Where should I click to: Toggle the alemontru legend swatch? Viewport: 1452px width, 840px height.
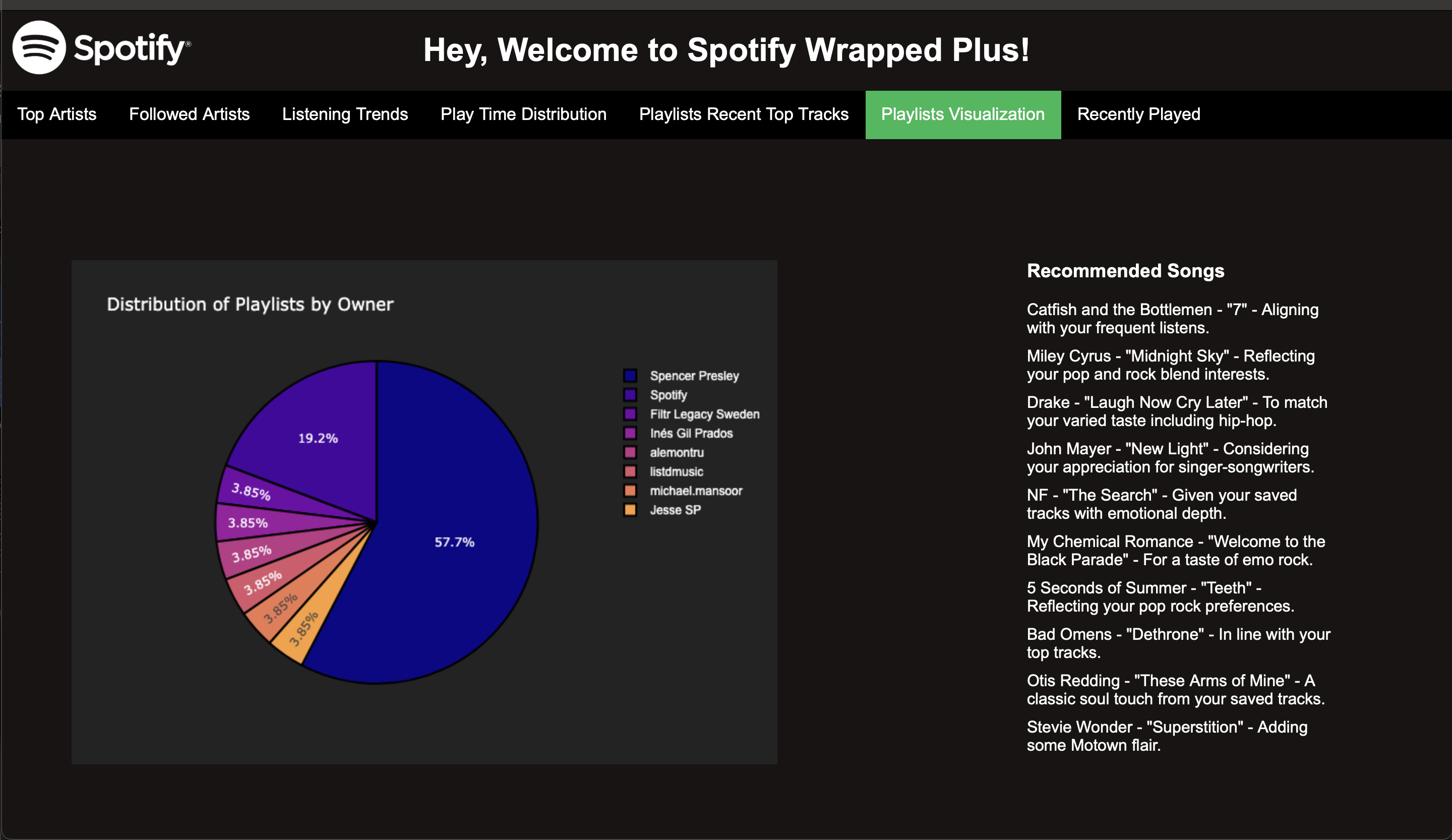(x=630, y=452)
